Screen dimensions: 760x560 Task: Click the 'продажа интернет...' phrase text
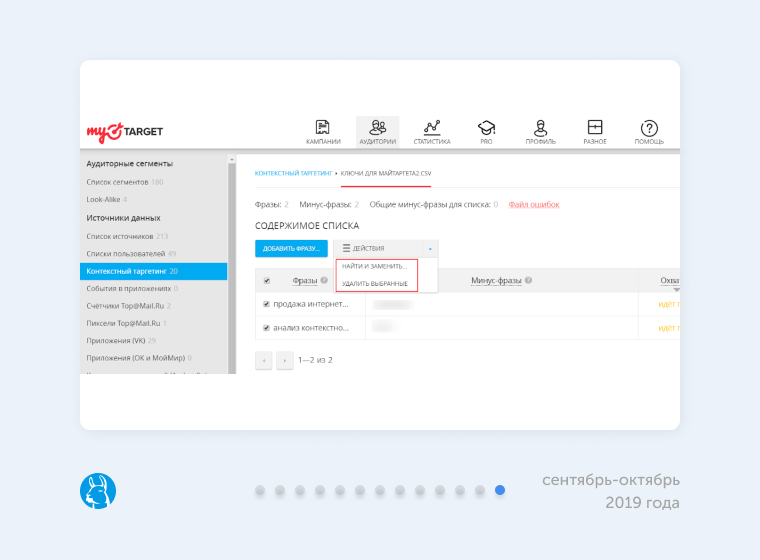coord(311,304)
